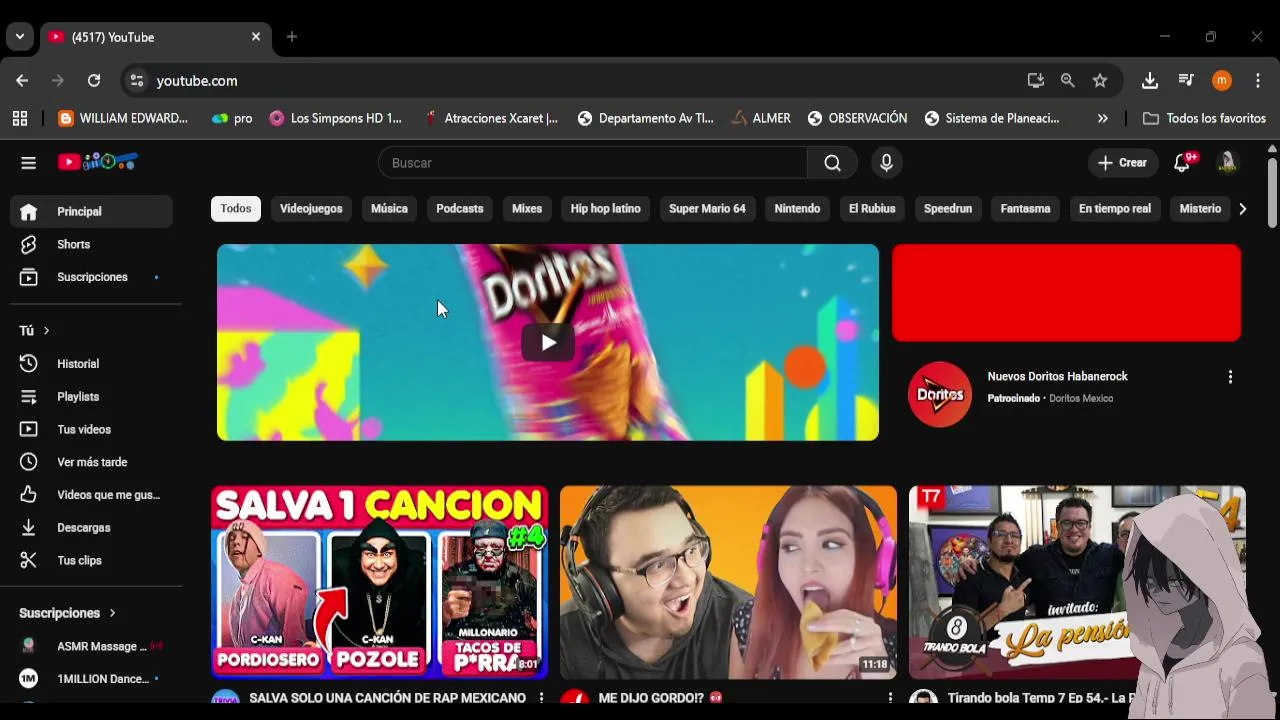Click the Buscar search field

coord(593,163)
